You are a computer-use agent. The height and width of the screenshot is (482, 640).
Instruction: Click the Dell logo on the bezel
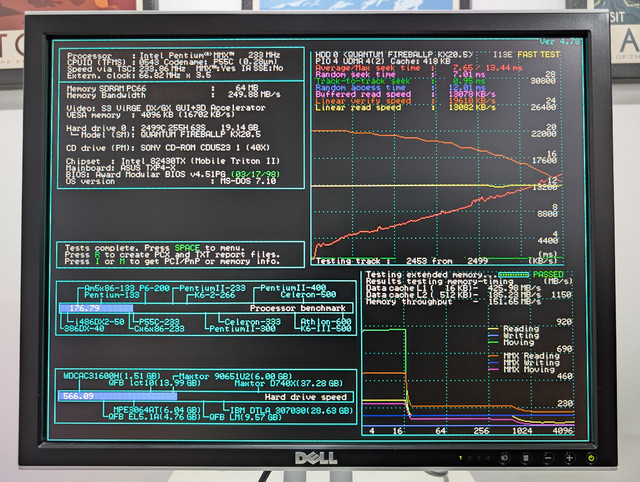[x=316, y=458]
